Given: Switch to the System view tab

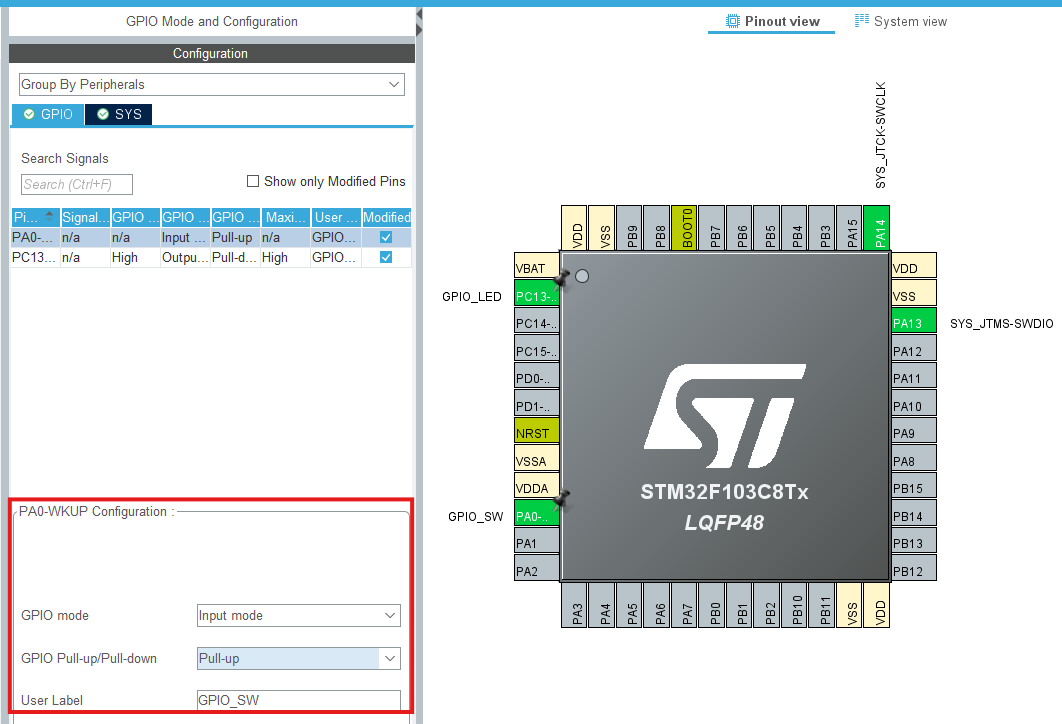Looking at the screenshot, I should 901,21.
